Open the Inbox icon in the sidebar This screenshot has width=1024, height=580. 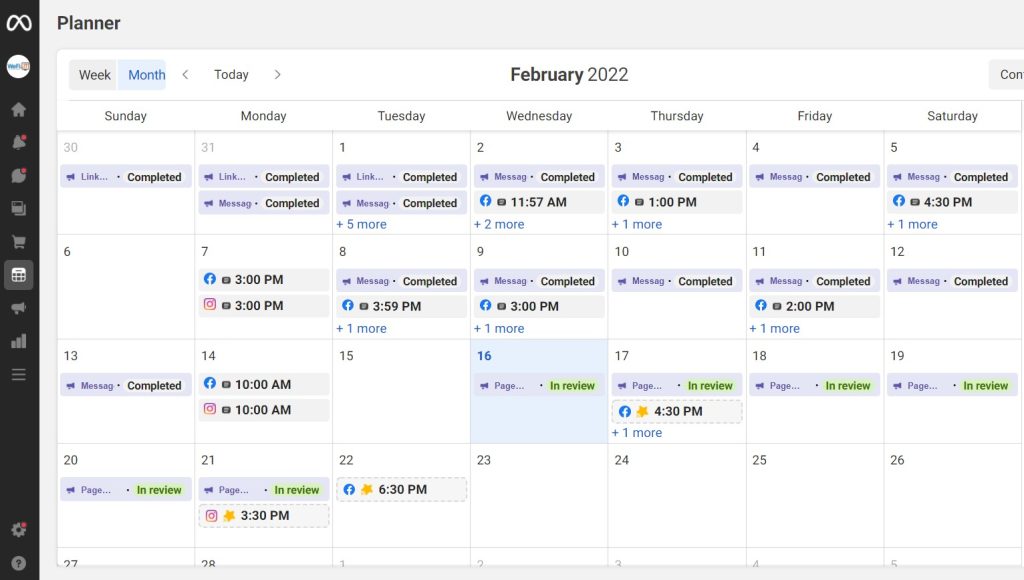(x=18, y=175)
